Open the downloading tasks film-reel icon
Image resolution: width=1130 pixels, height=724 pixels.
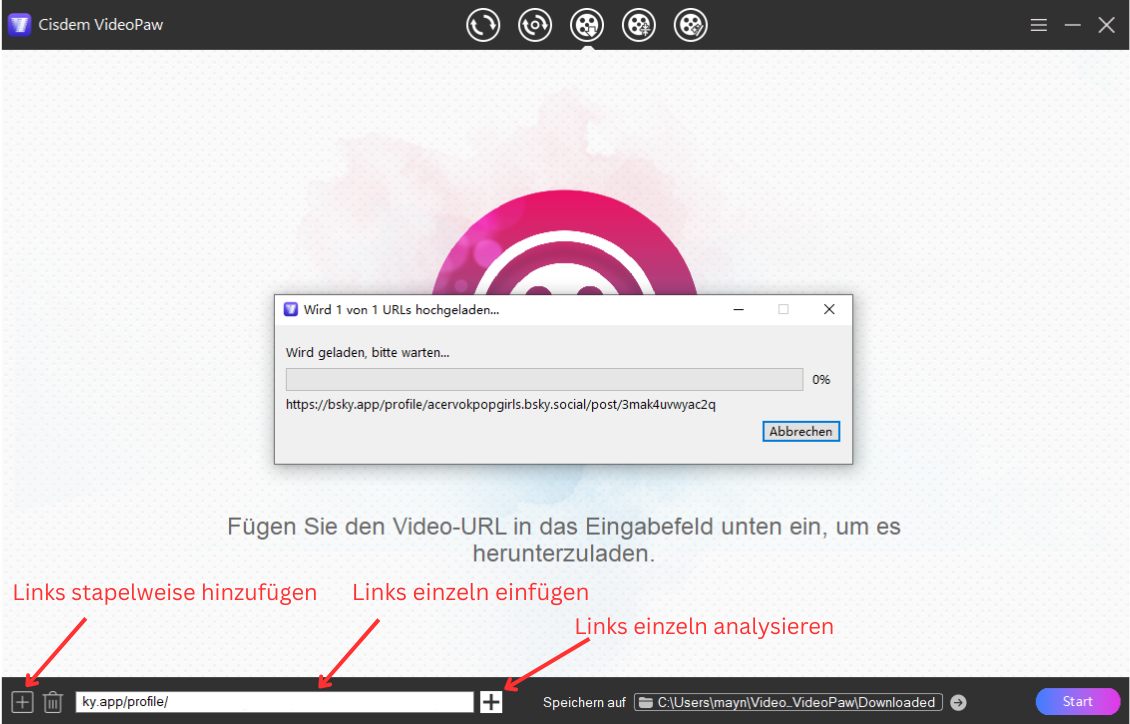click(640, 24)
